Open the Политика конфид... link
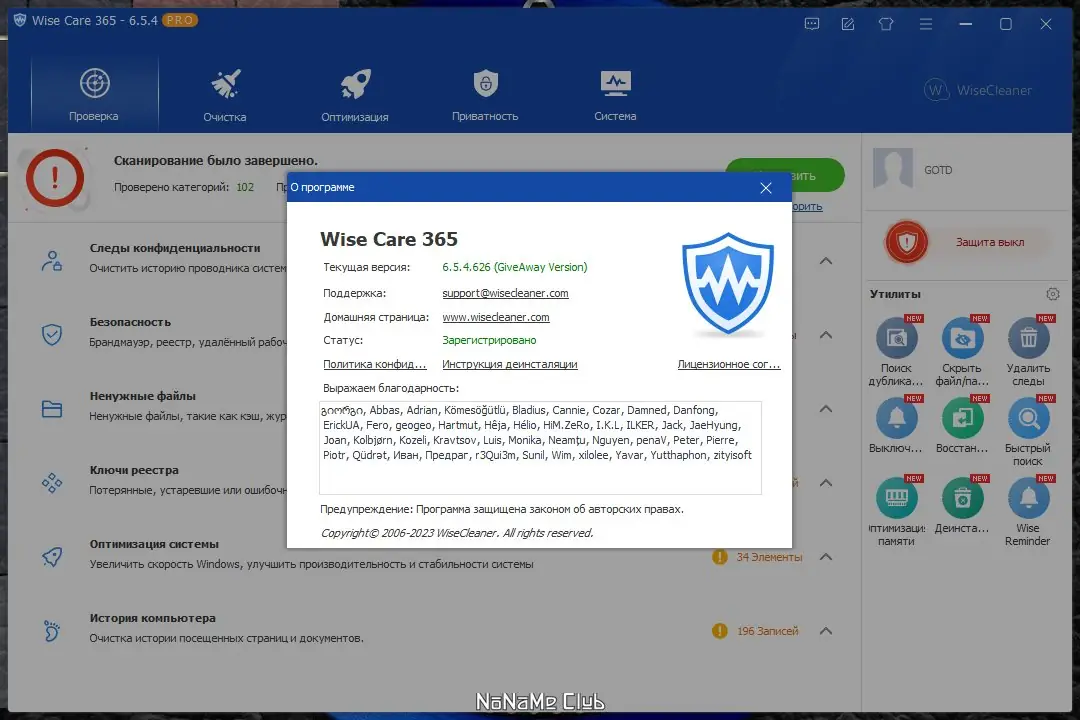The image size is (1080, 720). tap(375, 364)
